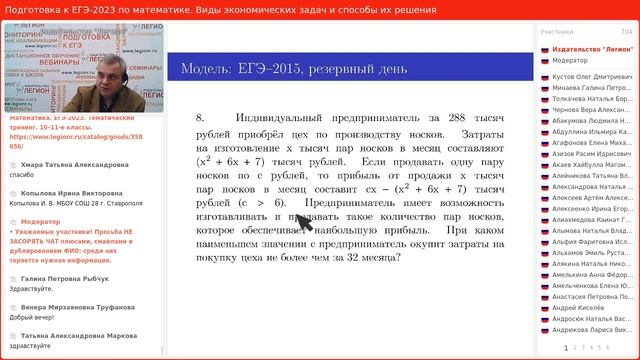This screenshot has height=360, width=640.
Task: Select participant Алексеев Артём Алексе…
Action: (x=592, y=198)
